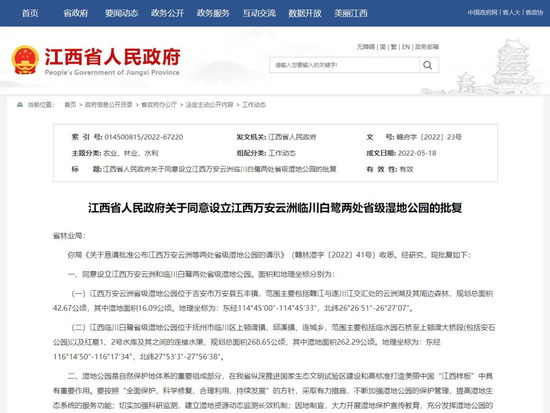Click the 省林业局 salutation line
Viewport: 550px width, 413px height.
[69, 235]
